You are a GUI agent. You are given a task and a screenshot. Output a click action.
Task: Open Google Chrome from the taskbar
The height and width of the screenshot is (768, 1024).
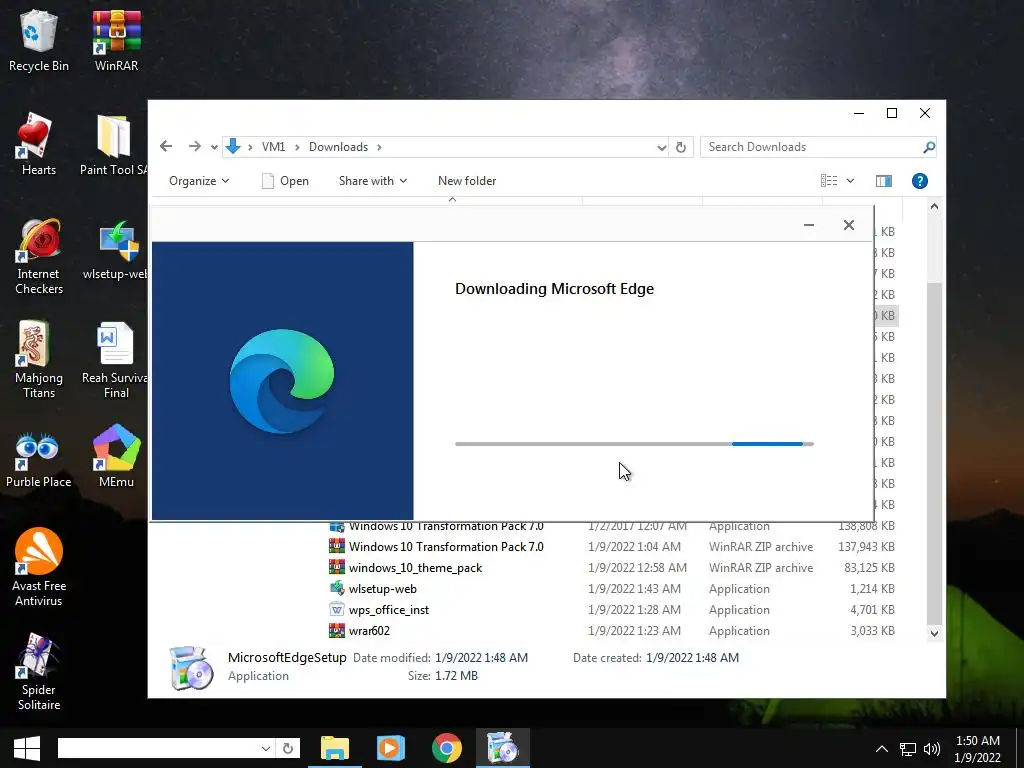(x=447, y=748)
